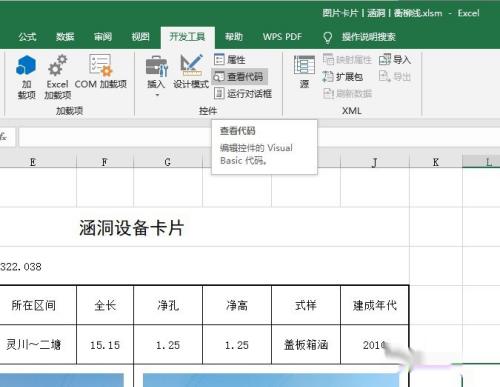Click XML 刷新数据 refresh data
This screenshot has width=500, height=387.
(347, 93)
